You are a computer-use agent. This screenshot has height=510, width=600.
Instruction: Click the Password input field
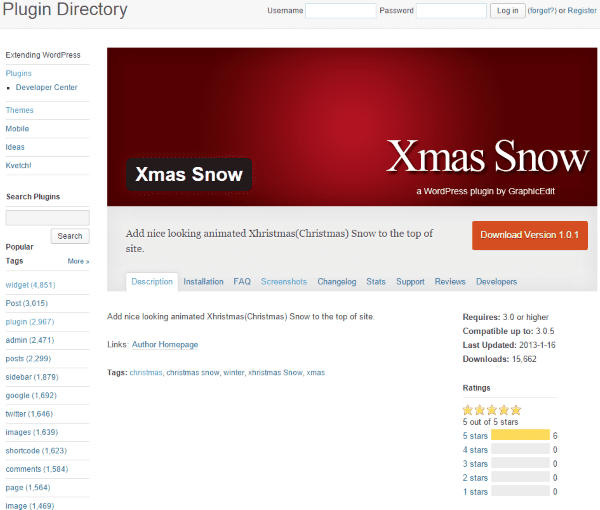point(451,11)
